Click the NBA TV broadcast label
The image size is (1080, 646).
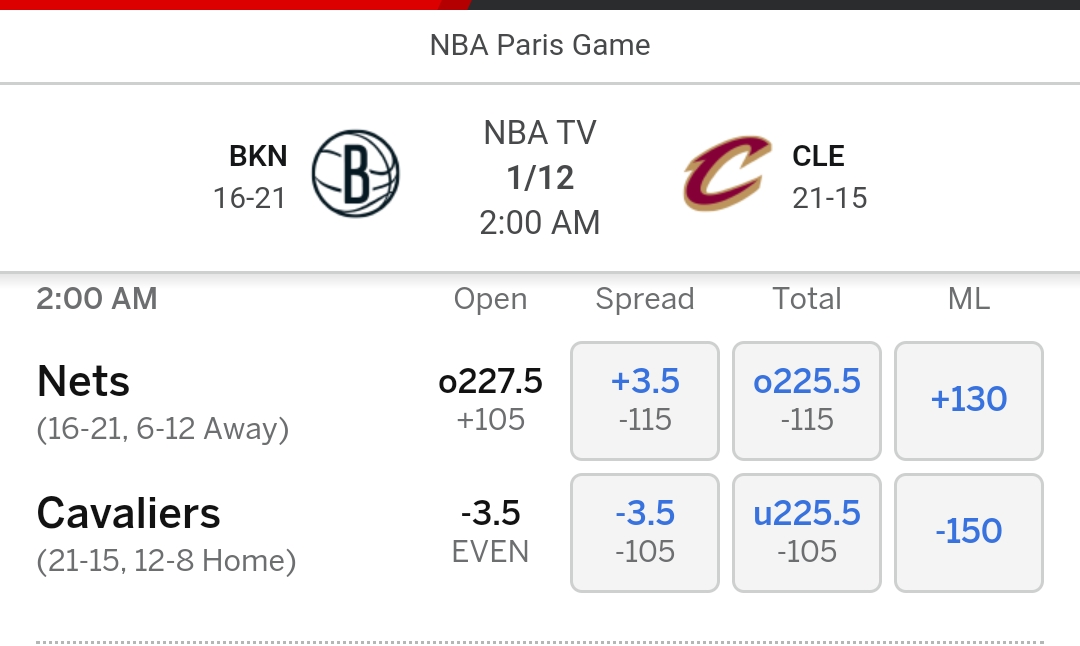point(540,131)
